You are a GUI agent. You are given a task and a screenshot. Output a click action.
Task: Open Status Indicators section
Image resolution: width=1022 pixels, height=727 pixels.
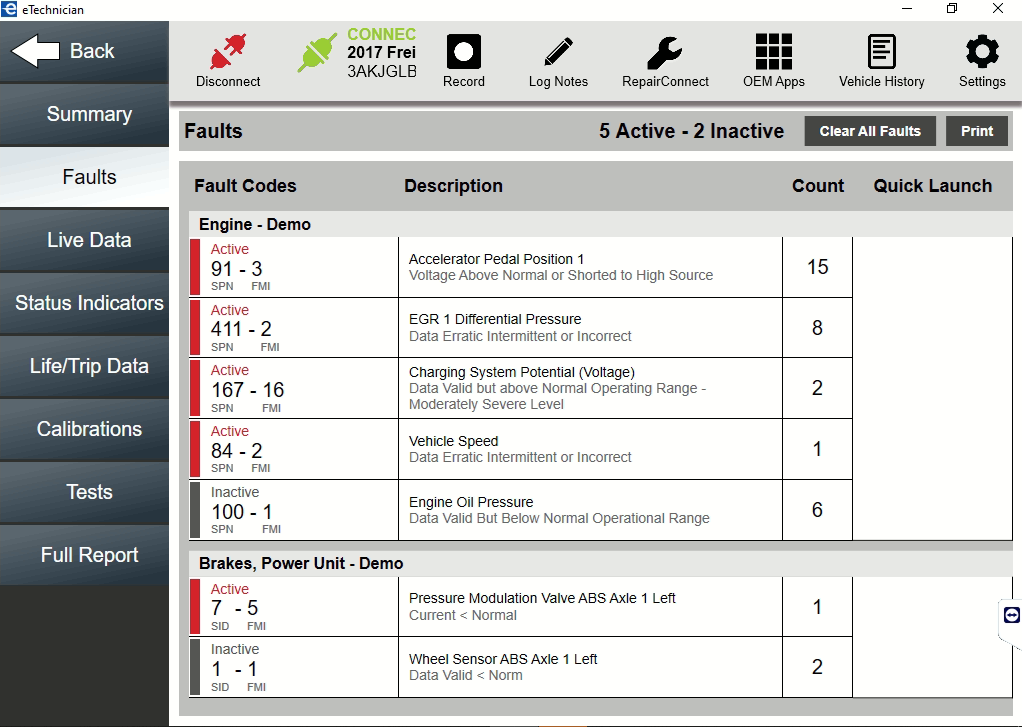click(85, 303)
